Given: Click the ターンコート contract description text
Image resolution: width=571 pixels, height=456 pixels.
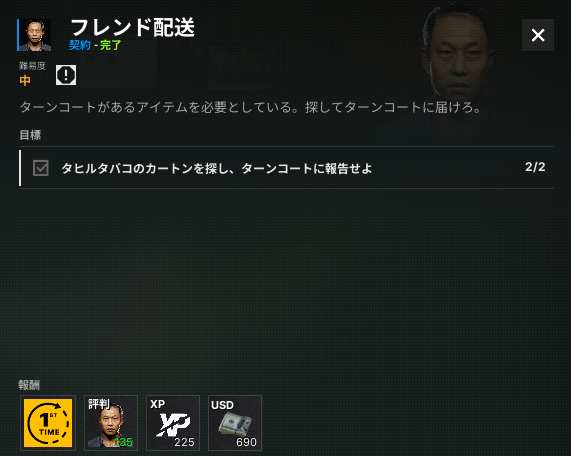Looking at the screenshot, I should [251, 107].
